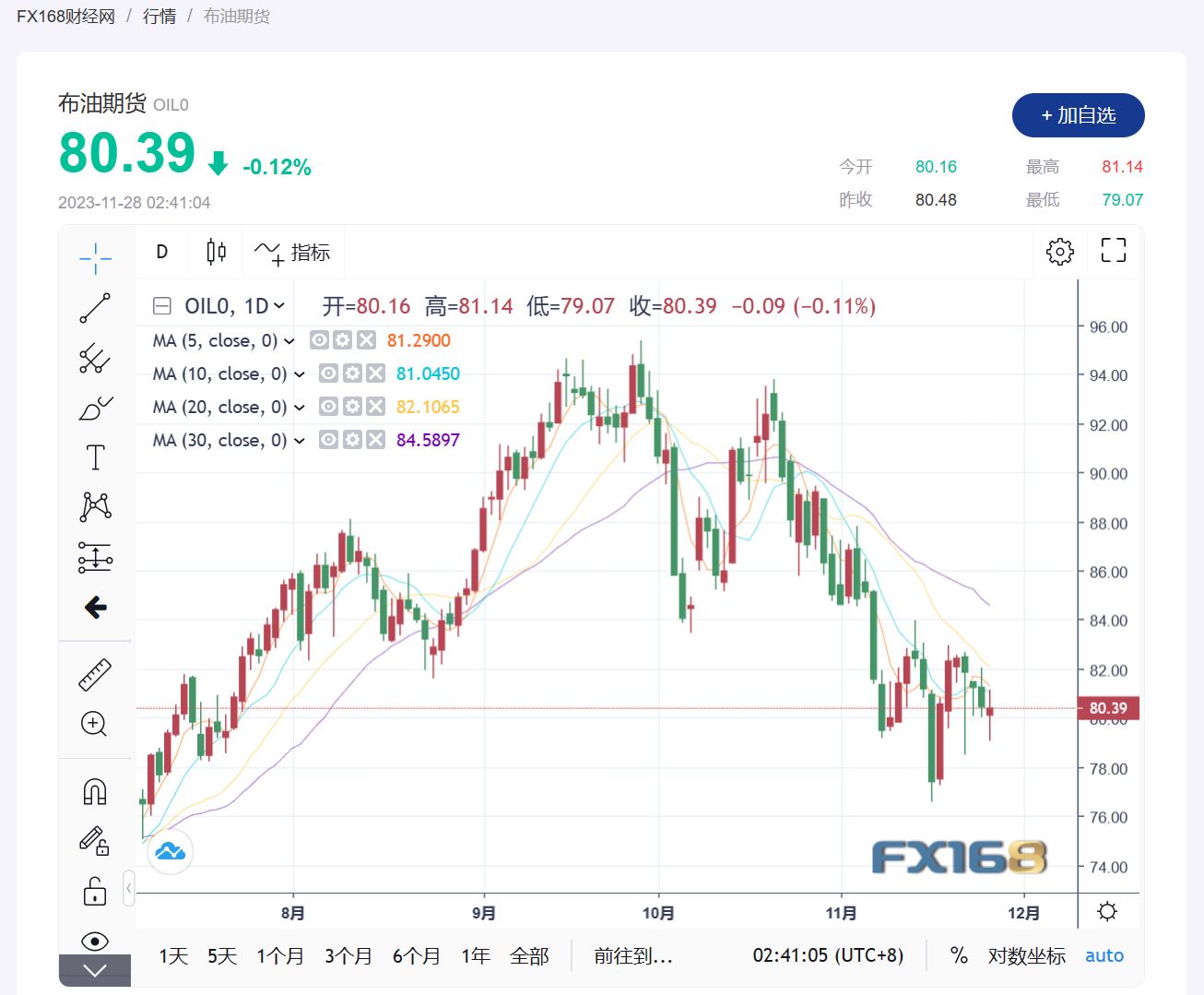Activate the zoom in tool
1204x995 pixels.
click(x=95, y=724)
